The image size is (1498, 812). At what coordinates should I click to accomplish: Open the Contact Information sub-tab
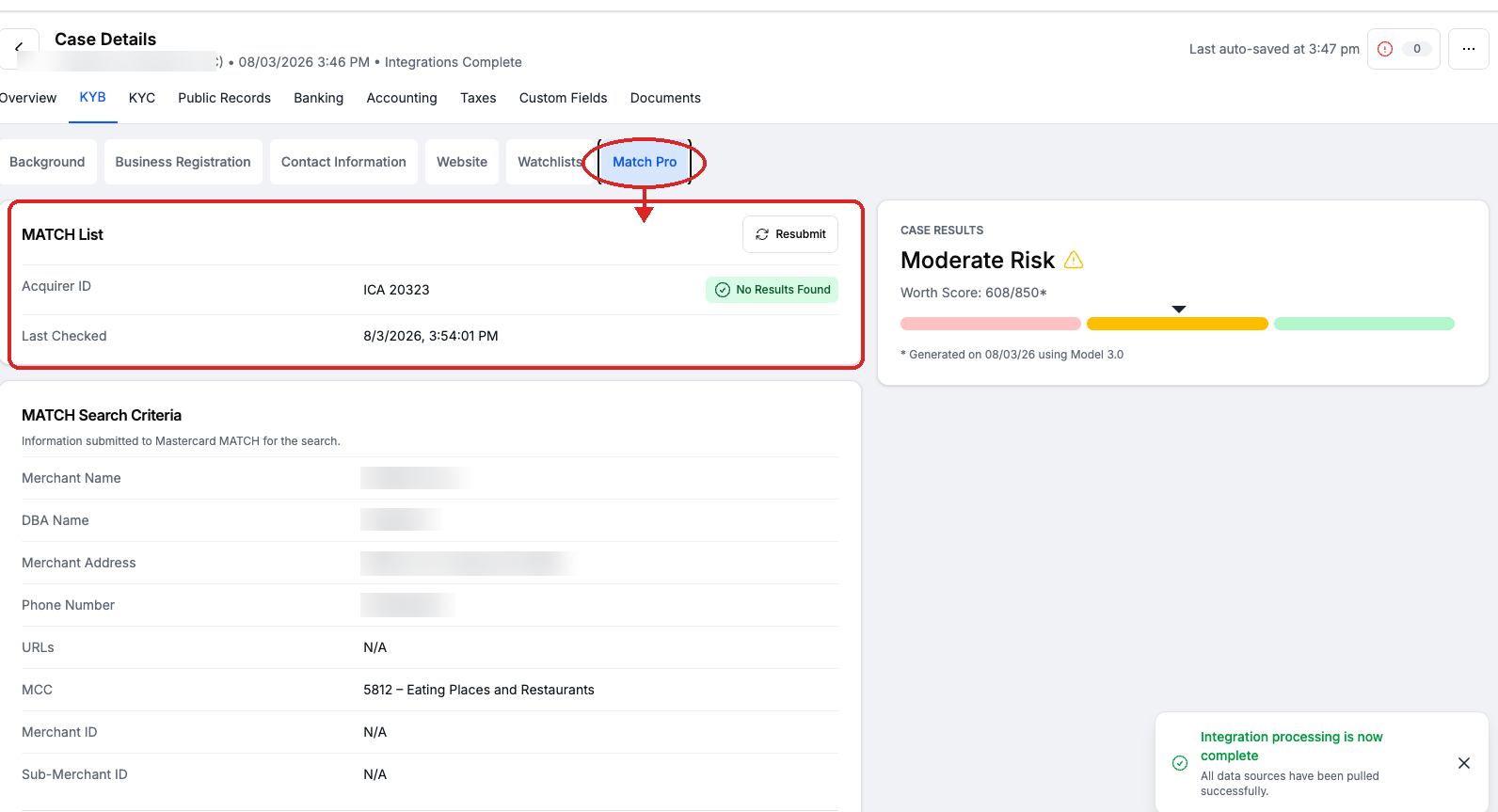[343, 162]
